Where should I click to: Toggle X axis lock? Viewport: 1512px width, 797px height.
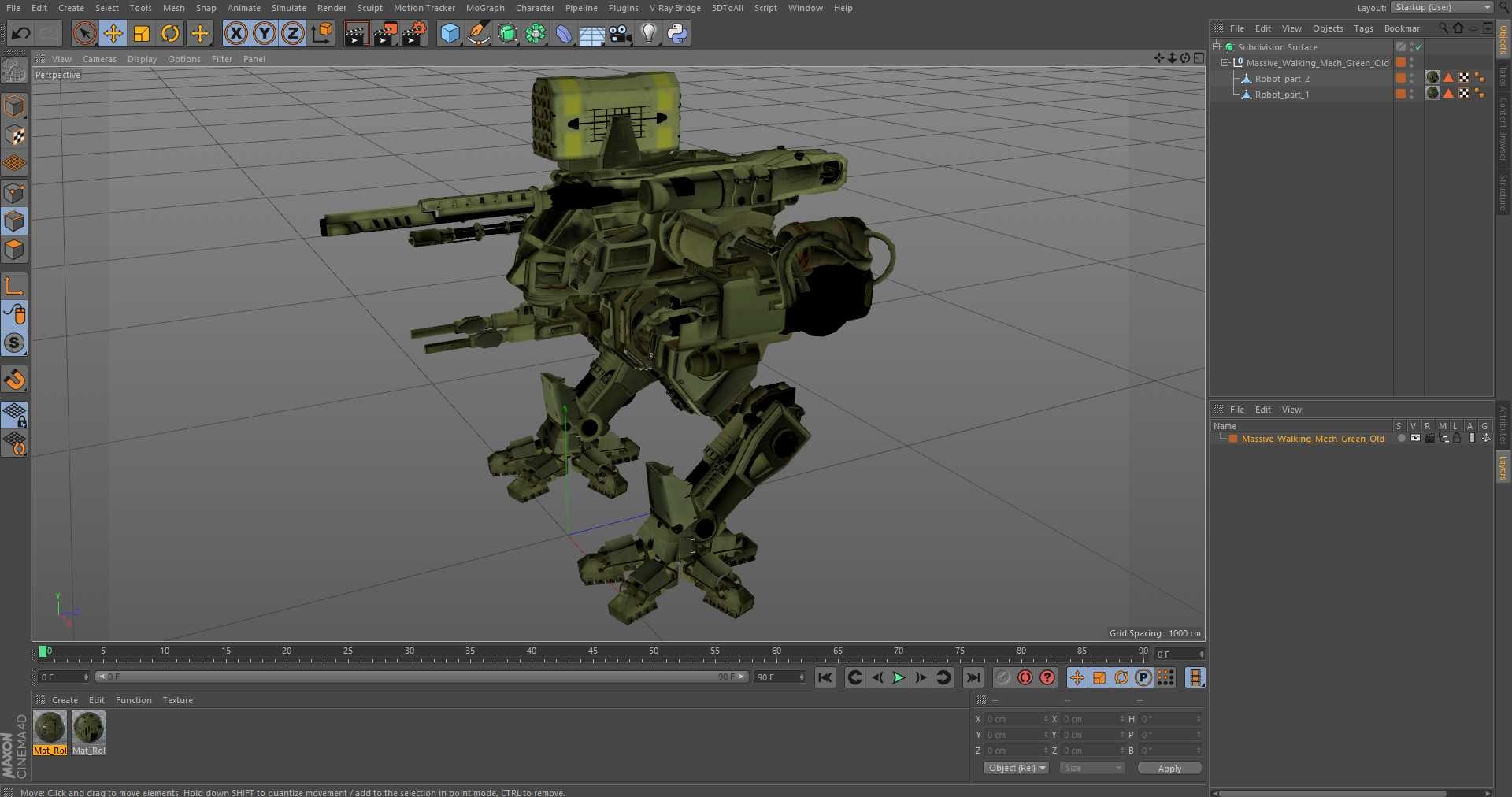235,33
